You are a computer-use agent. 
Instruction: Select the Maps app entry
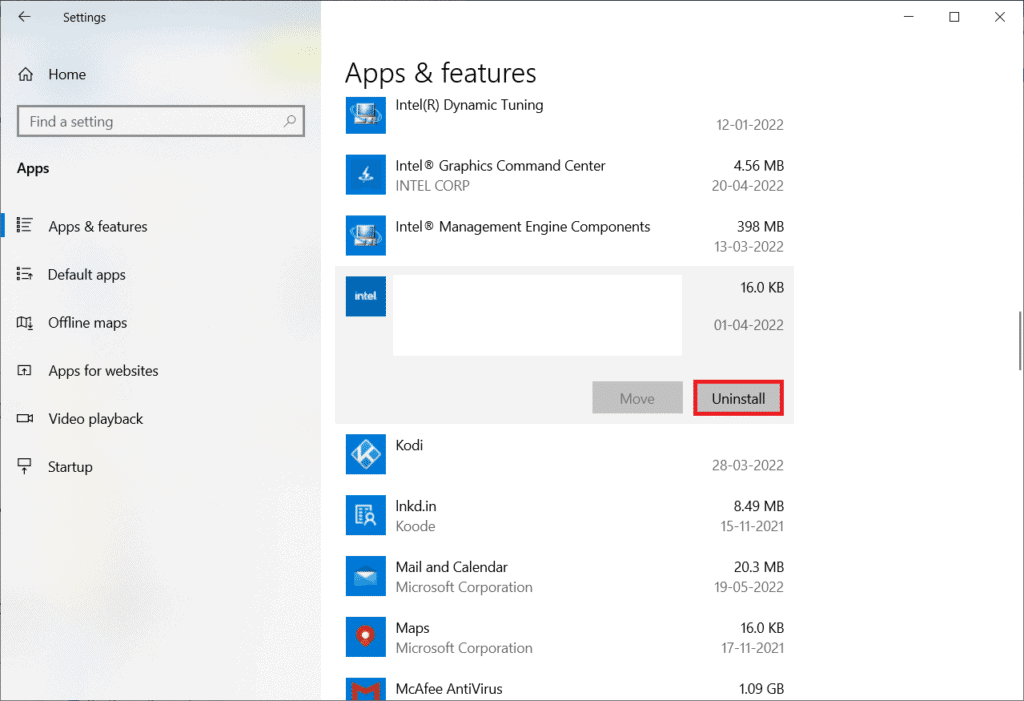pos(564,637)
